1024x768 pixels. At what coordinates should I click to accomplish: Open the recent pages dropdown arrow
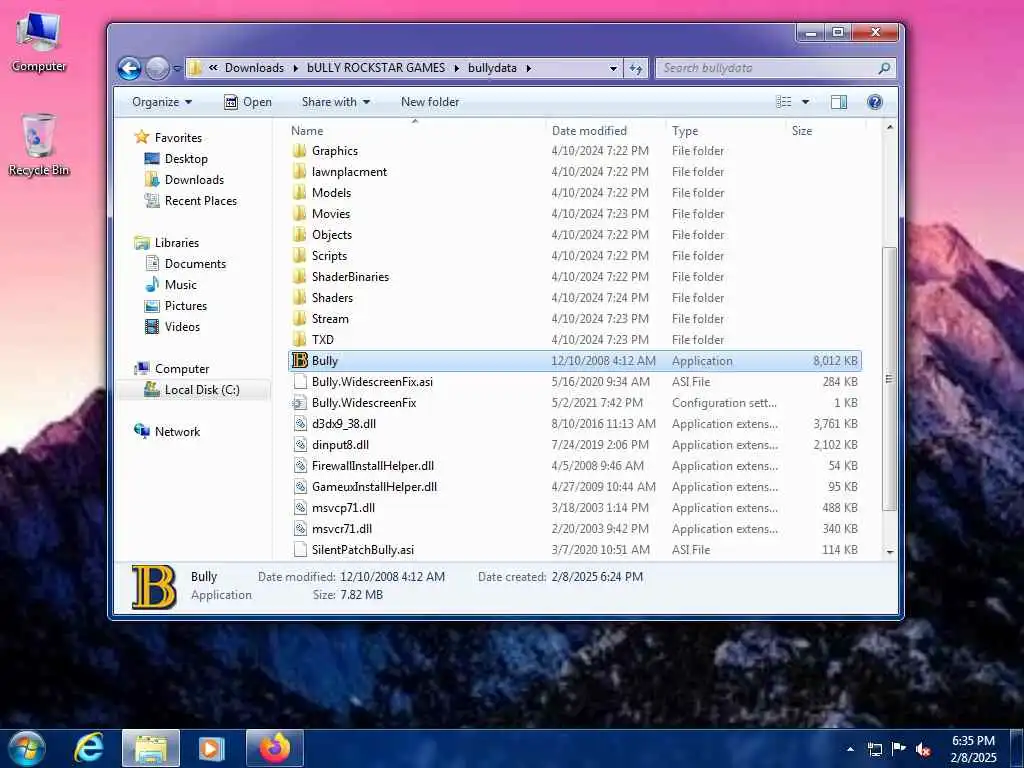[177, 68]
